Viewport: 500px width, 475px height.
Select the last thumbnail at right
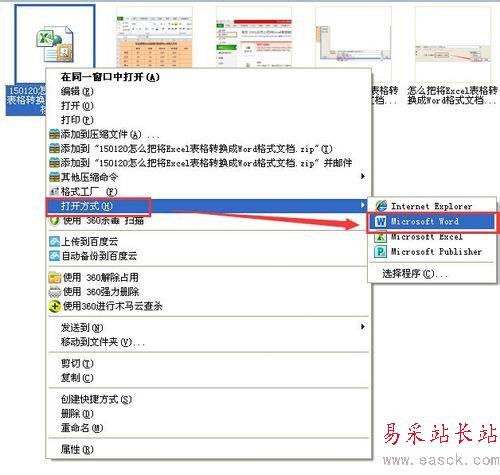[453, 44]
